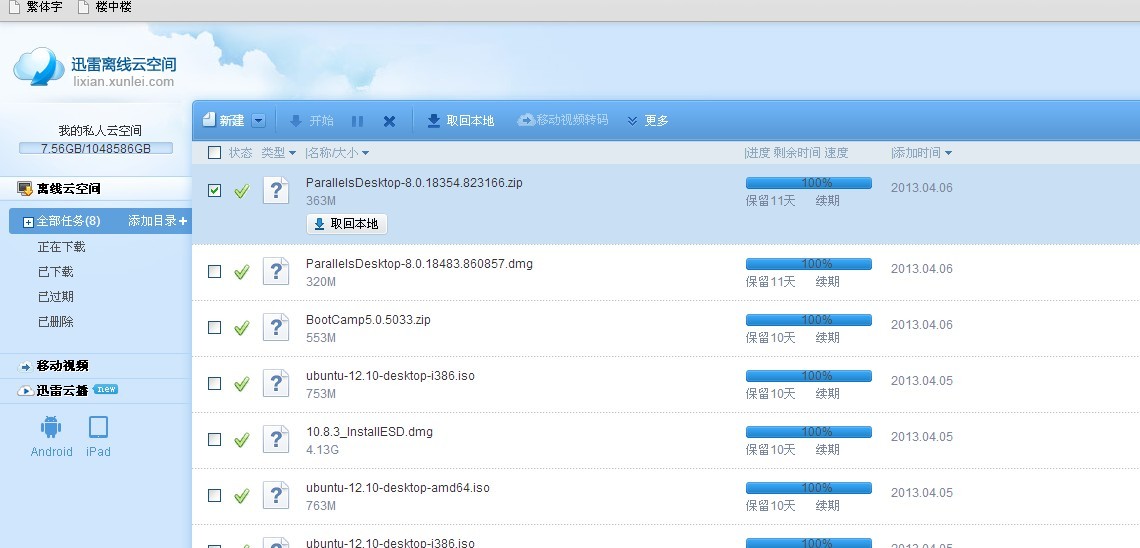Click the file type icon of ubuntu-12.10-desktop-amd64.iso
Screen dimensions: 1140x548
276,495
